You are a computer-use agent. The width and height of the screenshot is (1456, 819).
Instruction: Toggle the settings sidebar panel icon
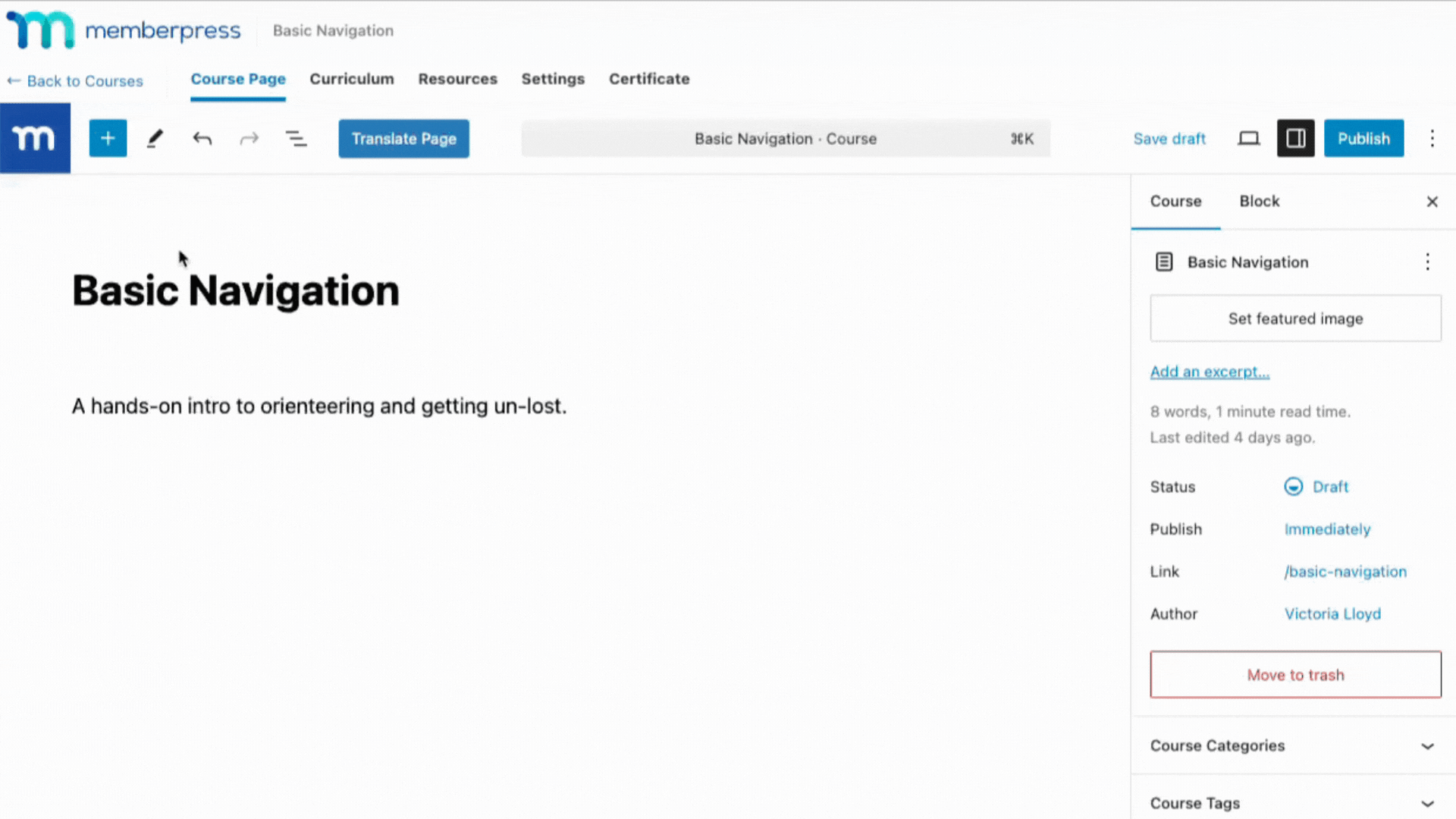(1295, 139)
